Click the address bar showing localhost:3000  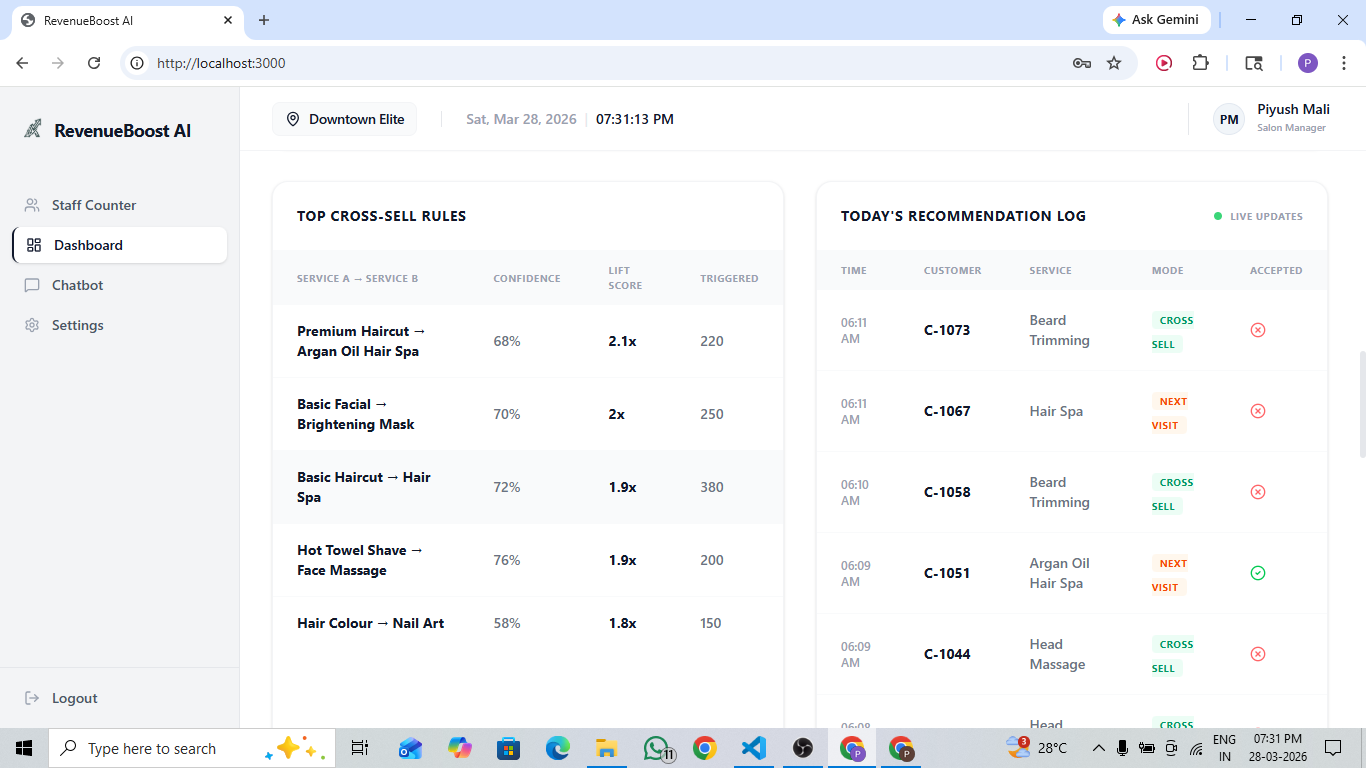[x=629, y=63]
